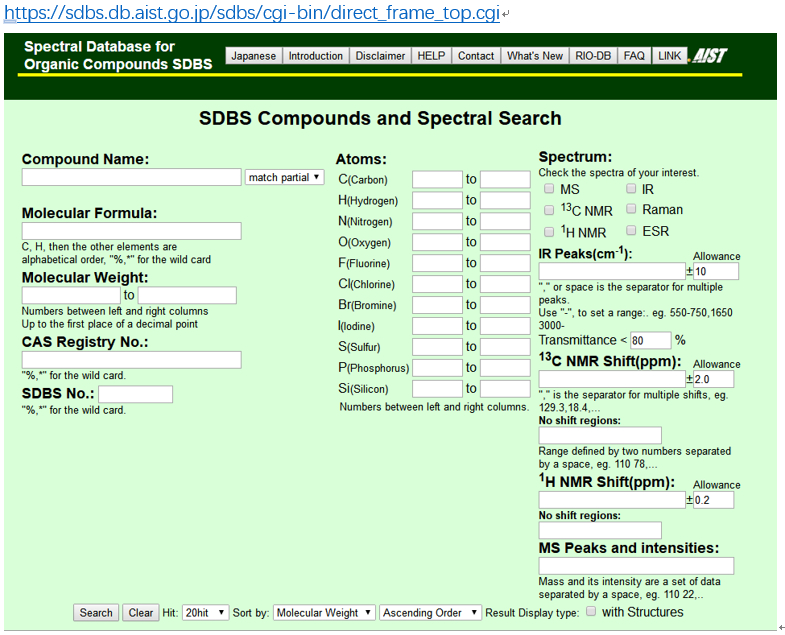Open the Ascending Order dropdown

431,612
